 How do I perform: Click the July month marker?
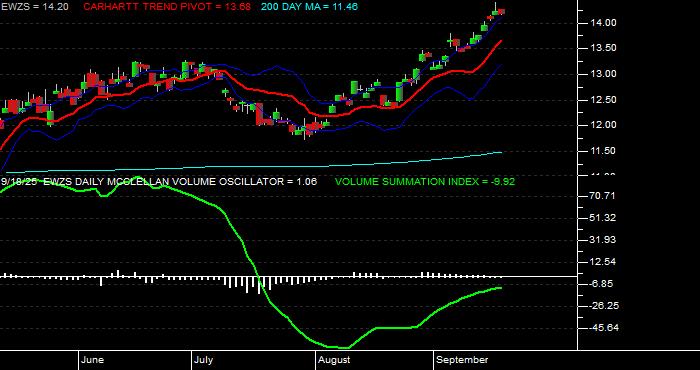coord(204,360)
